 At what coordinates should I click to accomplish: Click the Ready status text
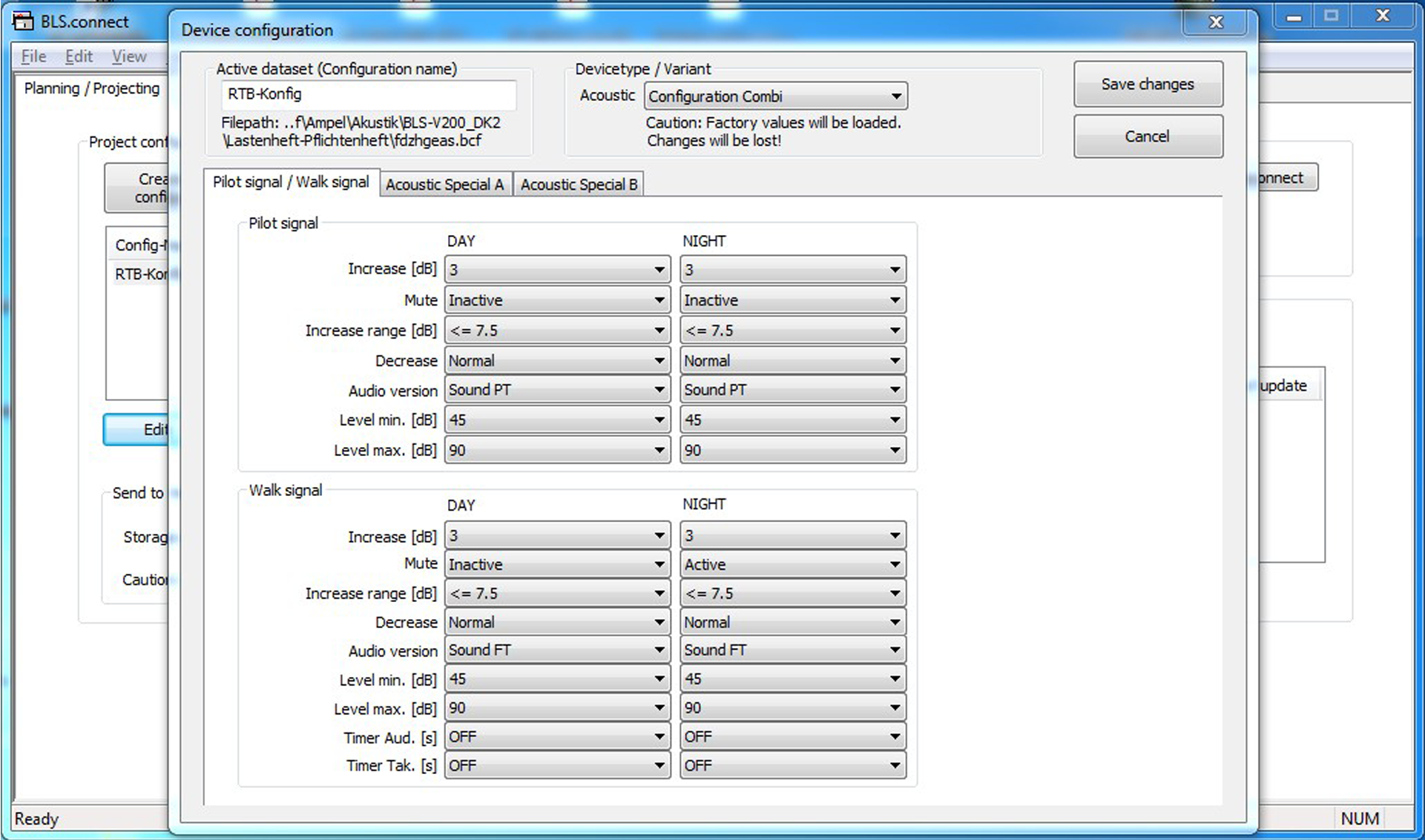click(36, 818)
